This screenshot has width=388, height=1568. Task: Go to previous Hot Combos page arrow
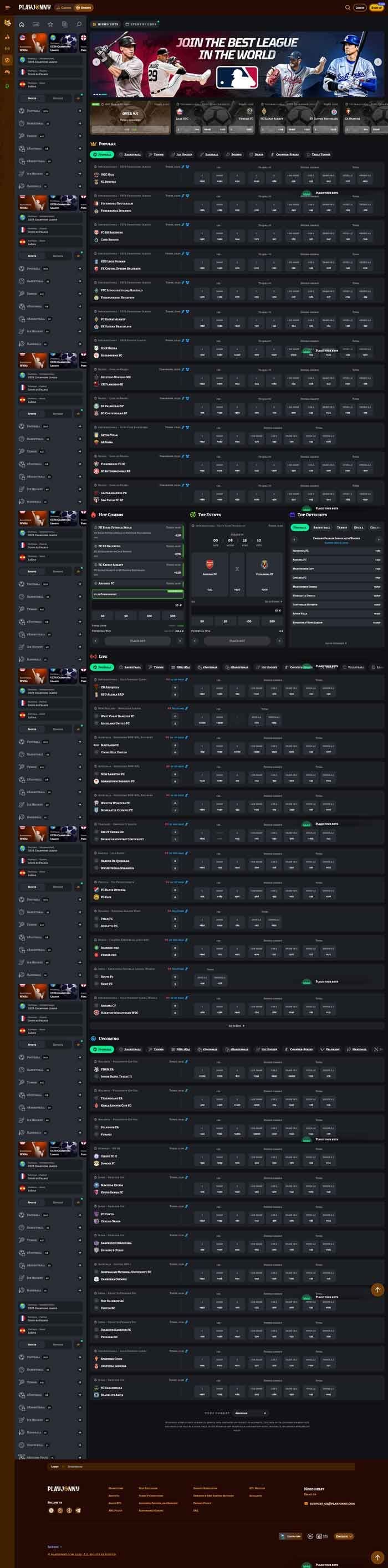[x=95, y=640]
